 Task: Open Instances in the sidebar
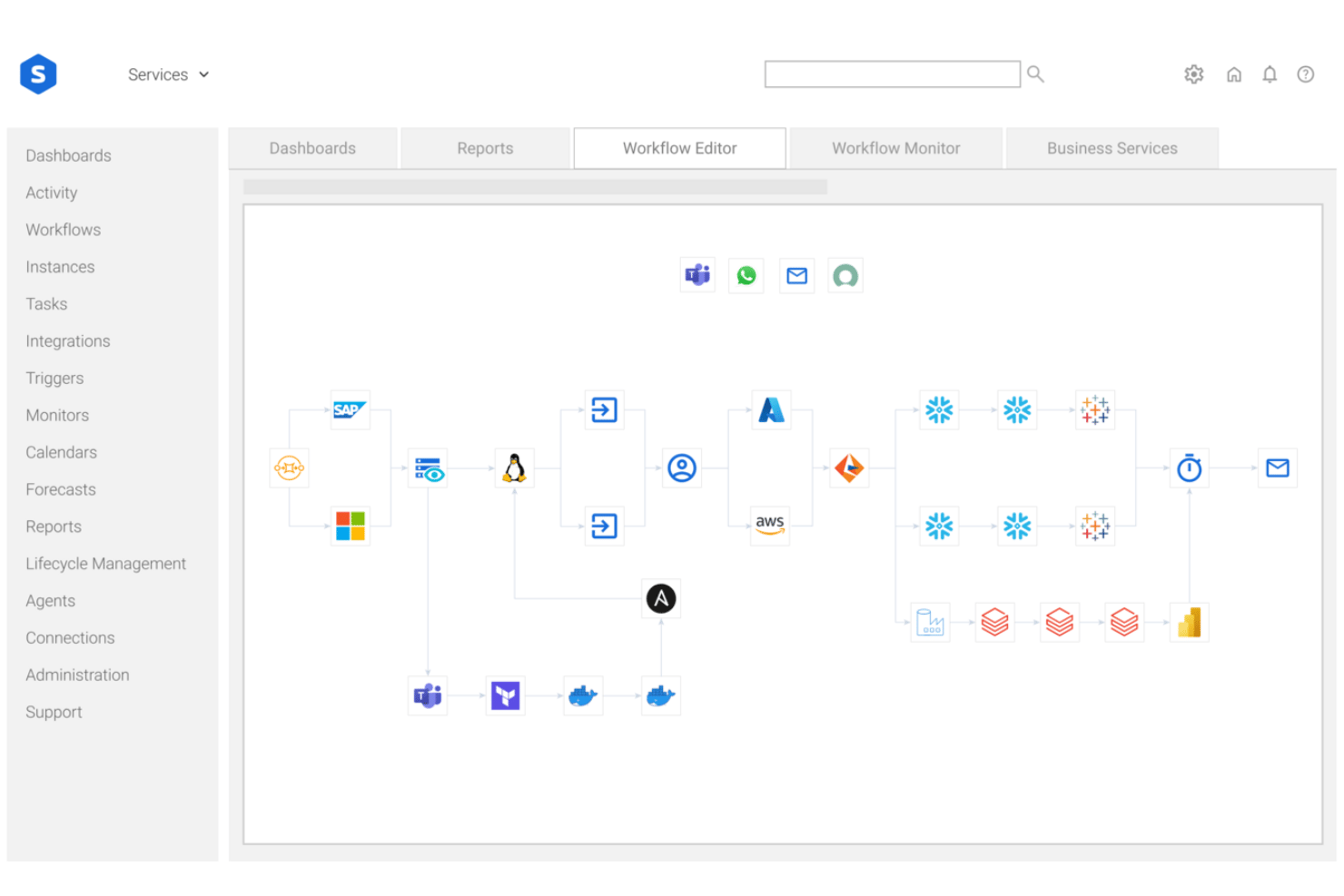(x=60, y=267)
